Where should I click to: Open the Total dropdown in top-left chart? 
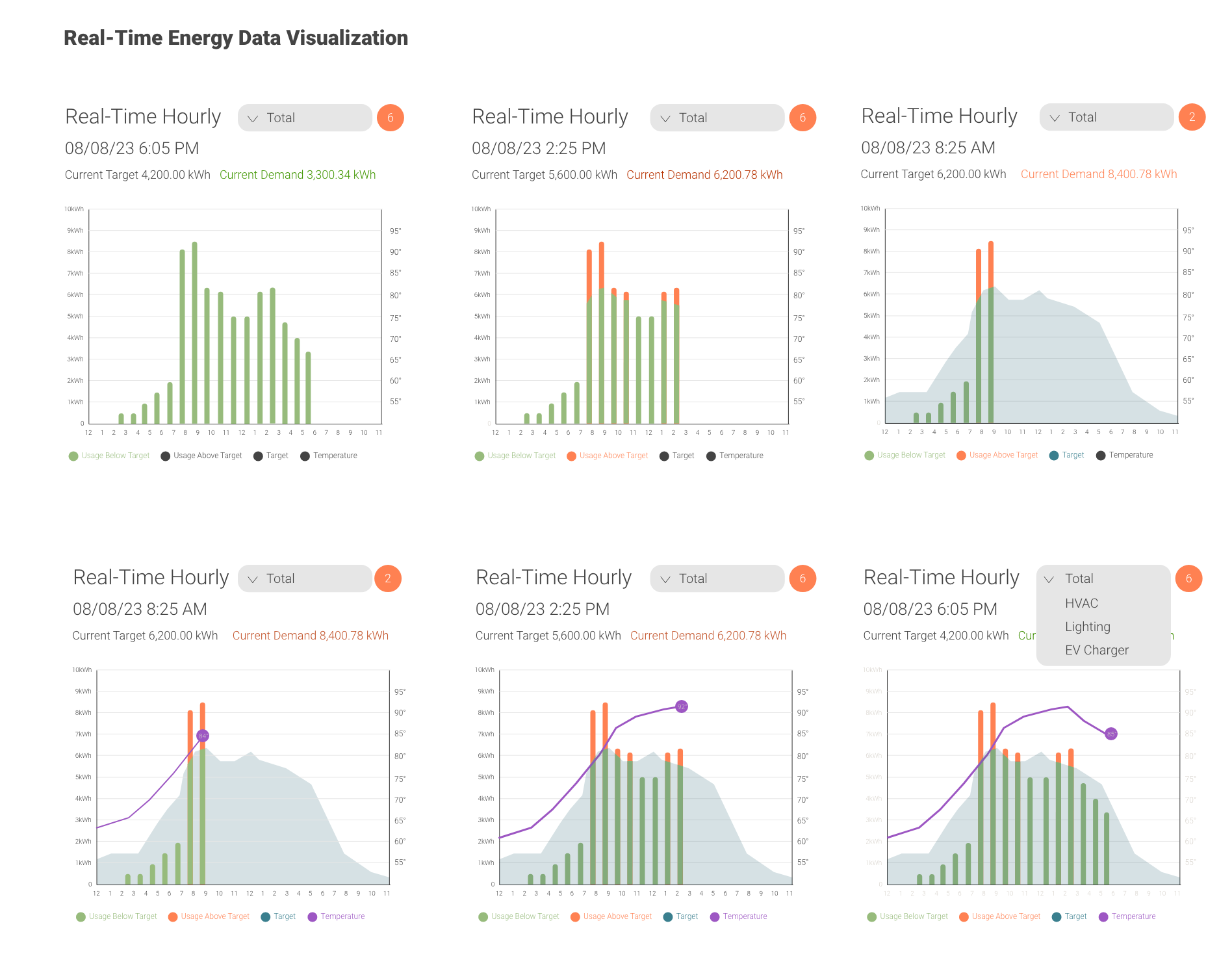(x=304, y=118)
